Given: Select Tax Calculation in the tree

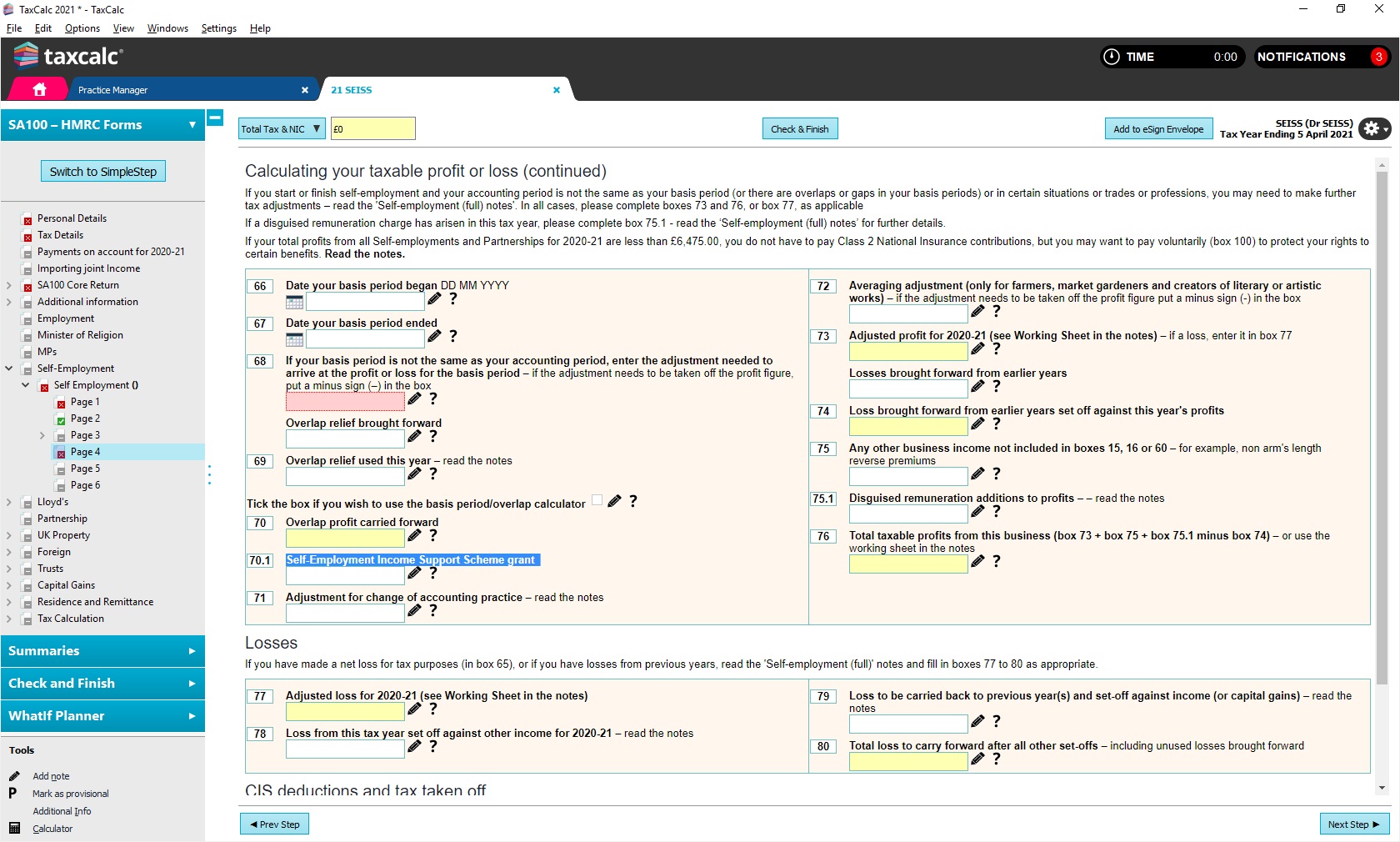Looking at the screenshot, I should [x=71, y=619].
